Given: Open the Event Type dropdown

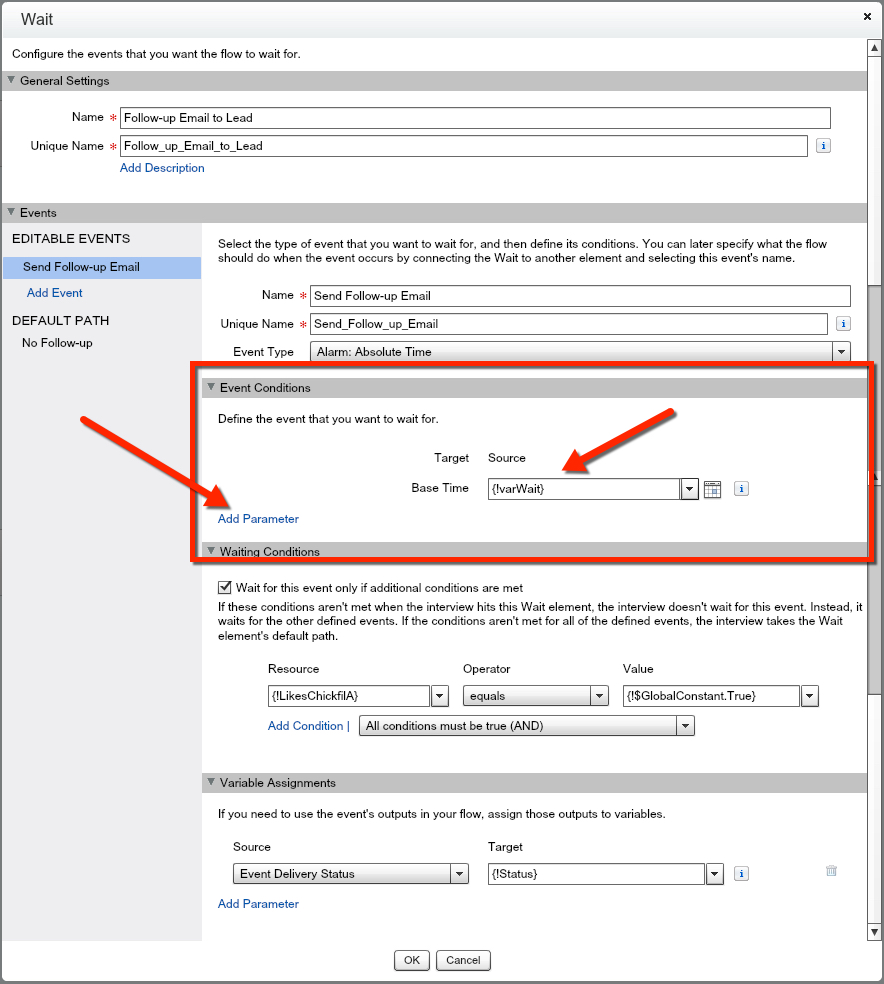Looking at the screenshot, I should pyautogui.click(x=841, y=352).
